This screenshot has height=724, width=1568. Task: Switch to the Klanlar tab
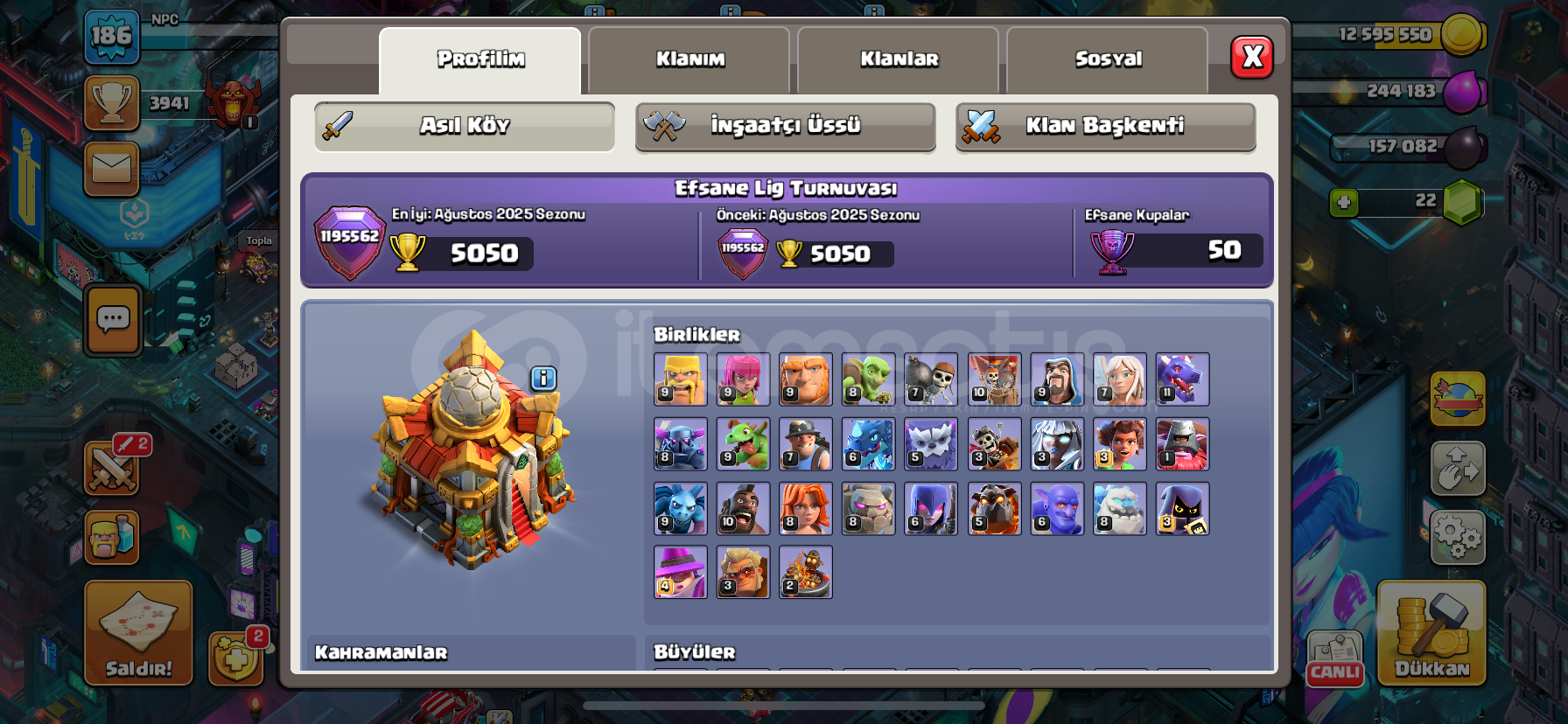coord(899,59)
